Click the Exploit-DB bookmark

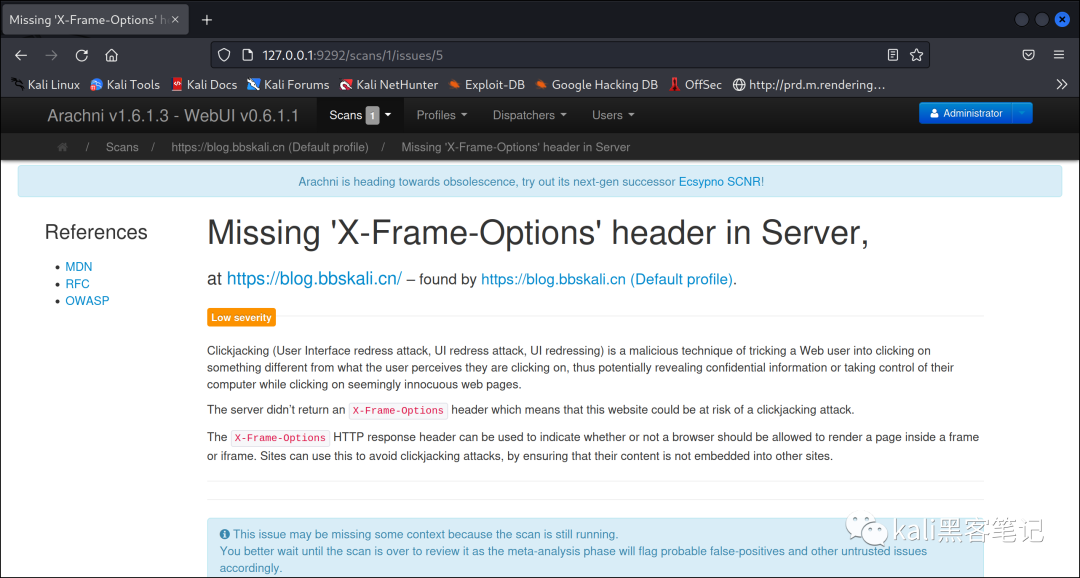(x=486, y=85)
